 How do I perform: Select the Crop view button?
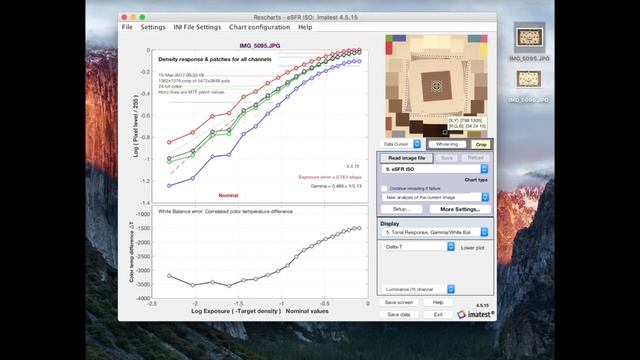pyautogui.click(x=481, y=144)
